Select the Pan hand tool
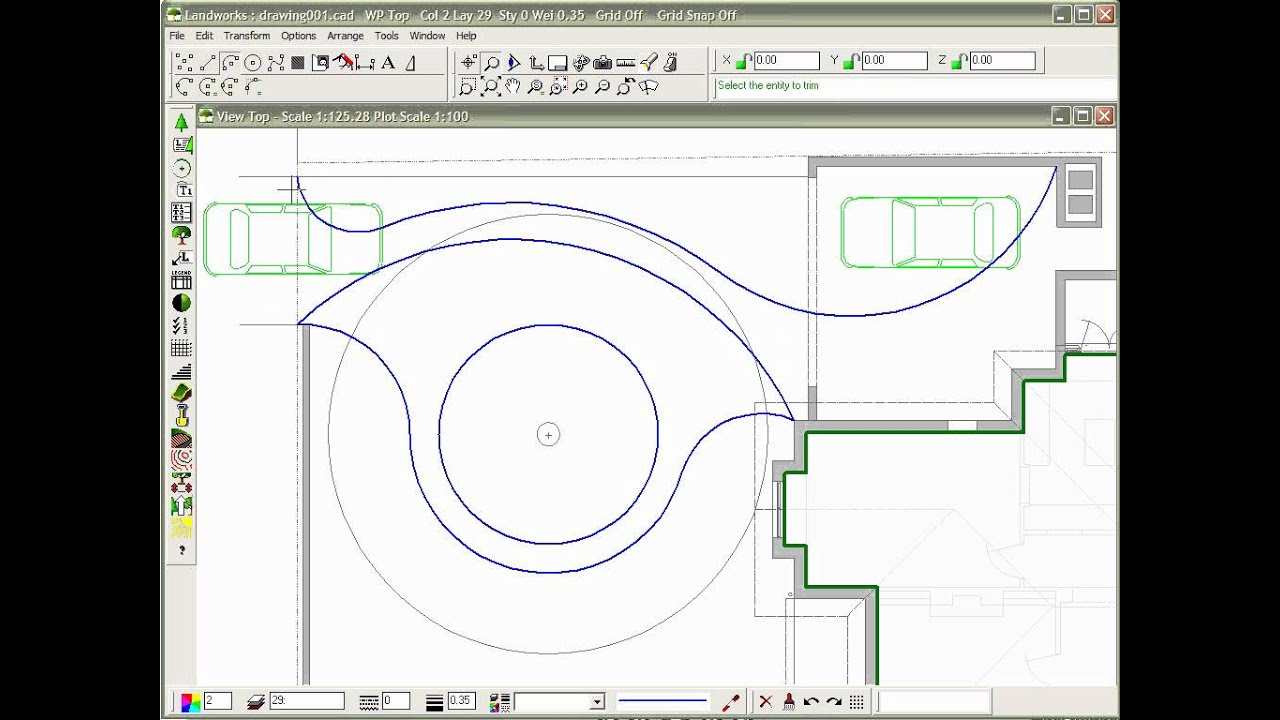 click(513, 86)
